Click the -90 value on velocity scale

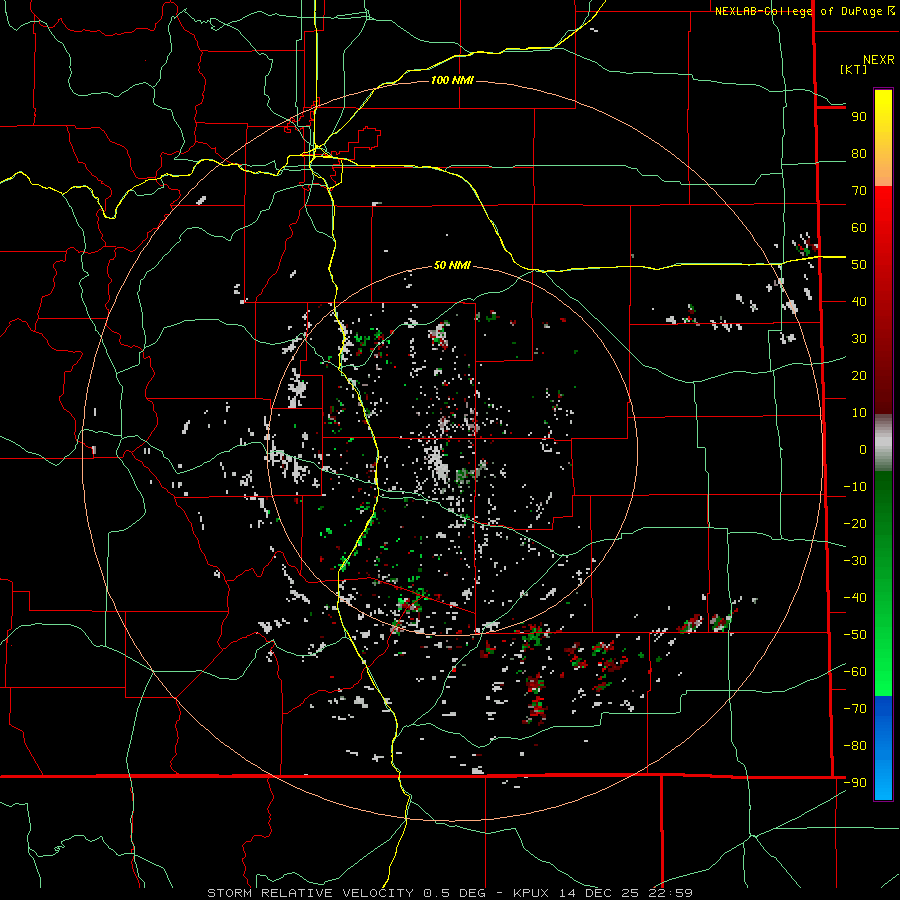pos(855,783)
